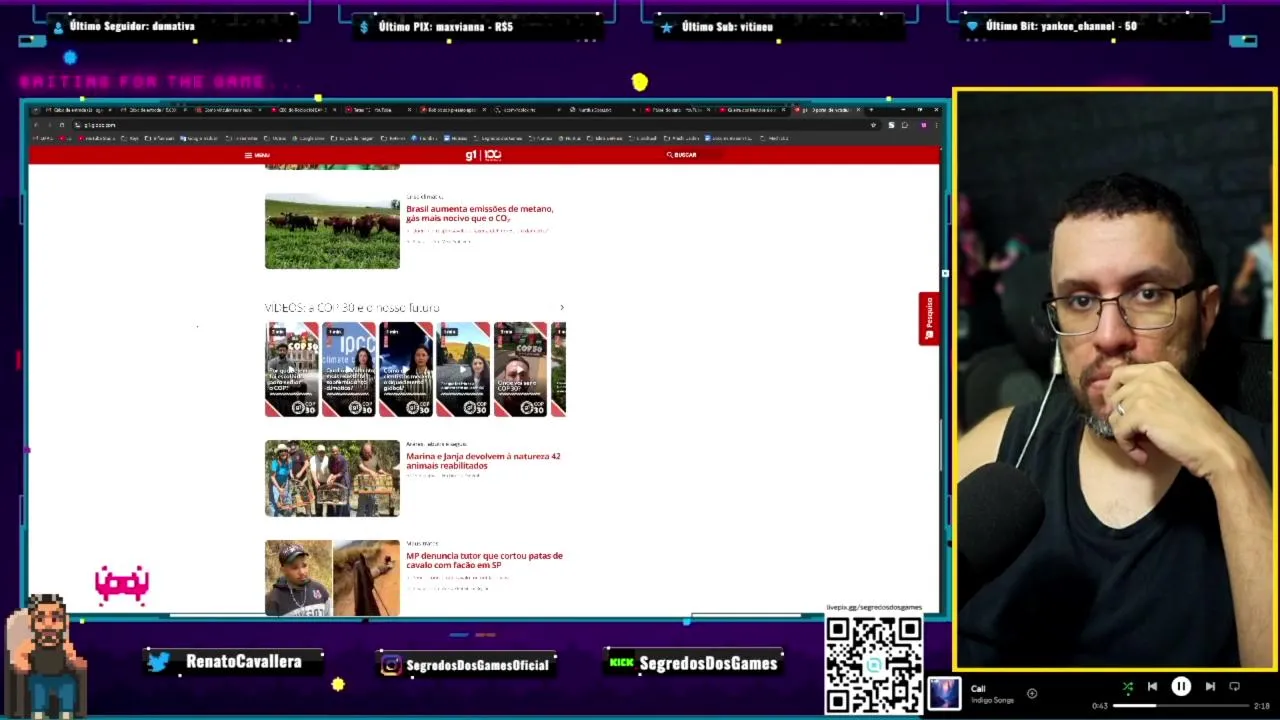The image size is (1280, 720).
Task: Click the livepix.gg/segredosdosgames URL text
Action: tap(874, 608)
